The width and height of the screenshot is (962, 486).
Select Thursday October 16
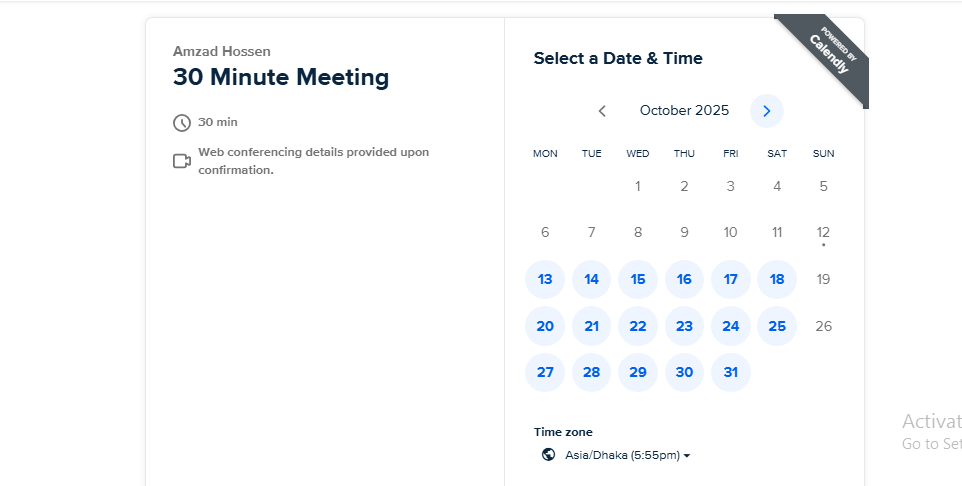coord(684,279)
